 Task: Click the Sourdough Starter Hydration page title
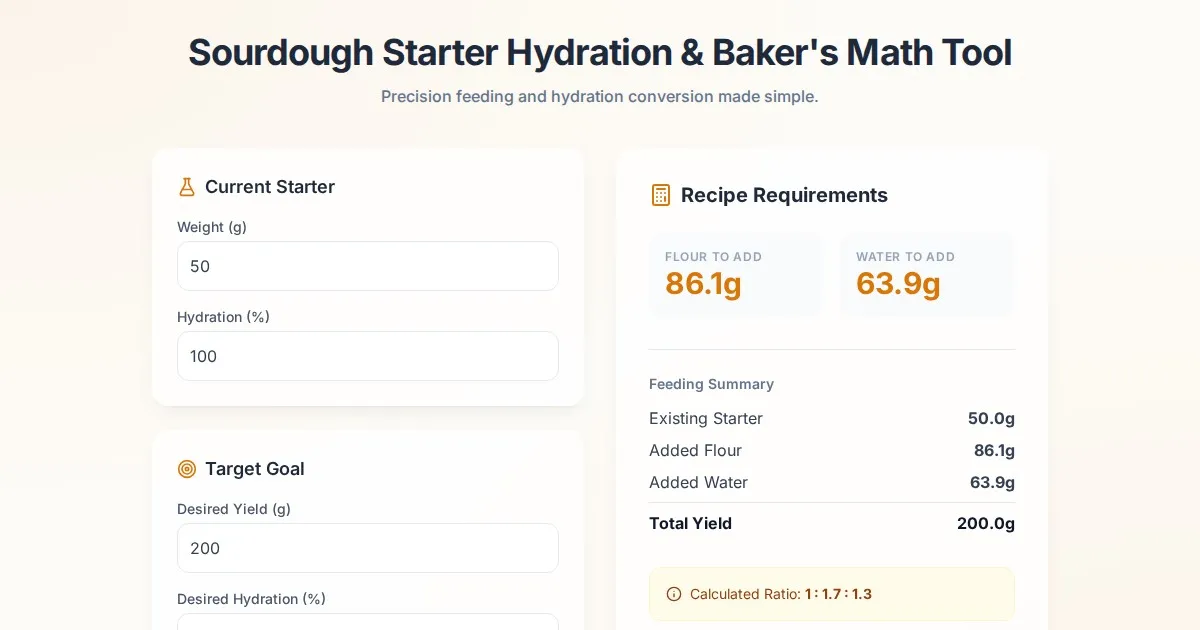[x=600, y=52]
